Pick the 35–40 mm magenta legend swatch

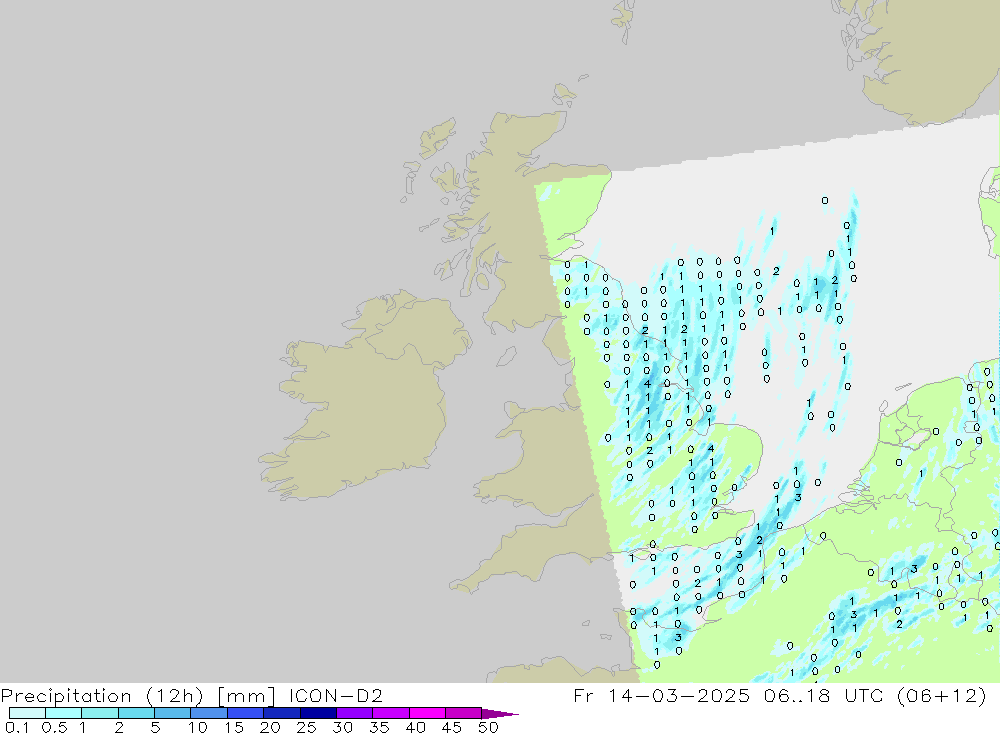[391, 713]
